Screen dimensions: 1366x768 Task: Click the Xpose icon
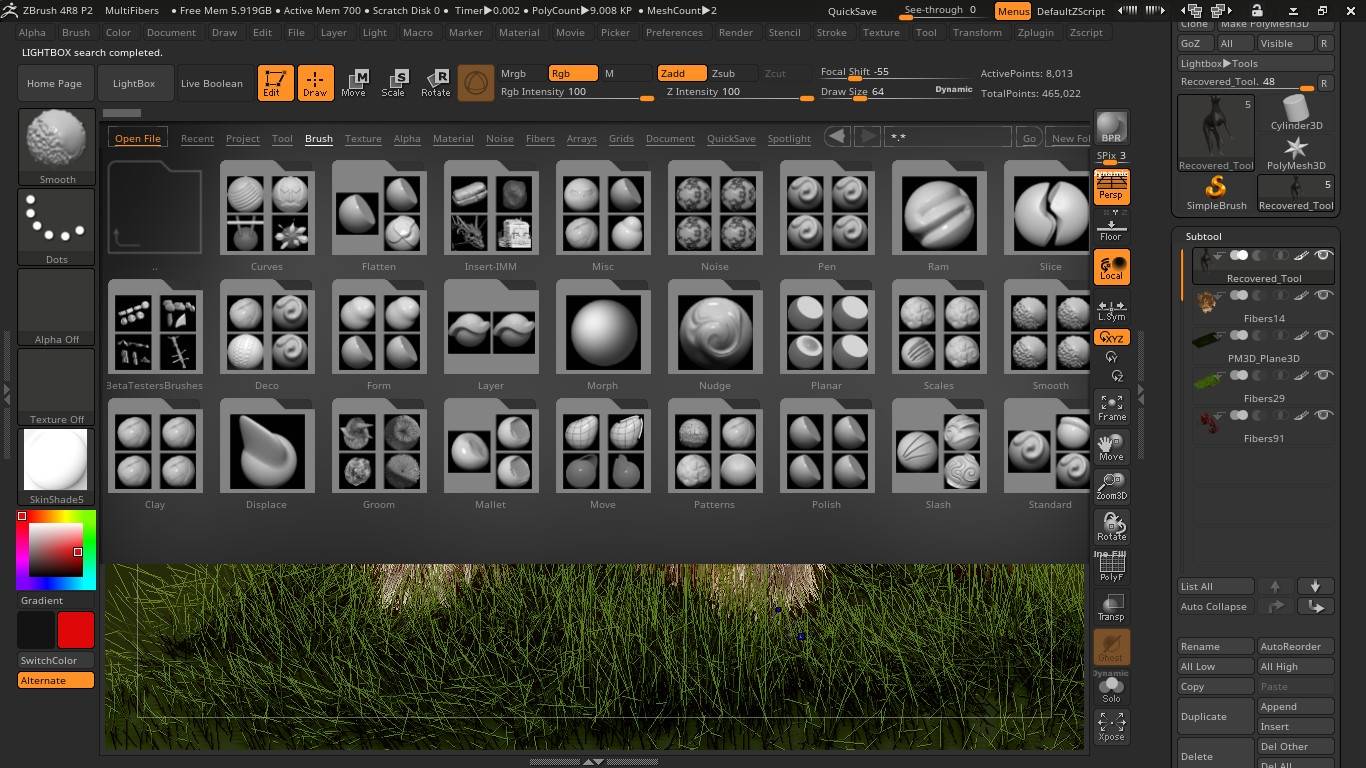click(x=1111, y=726)
